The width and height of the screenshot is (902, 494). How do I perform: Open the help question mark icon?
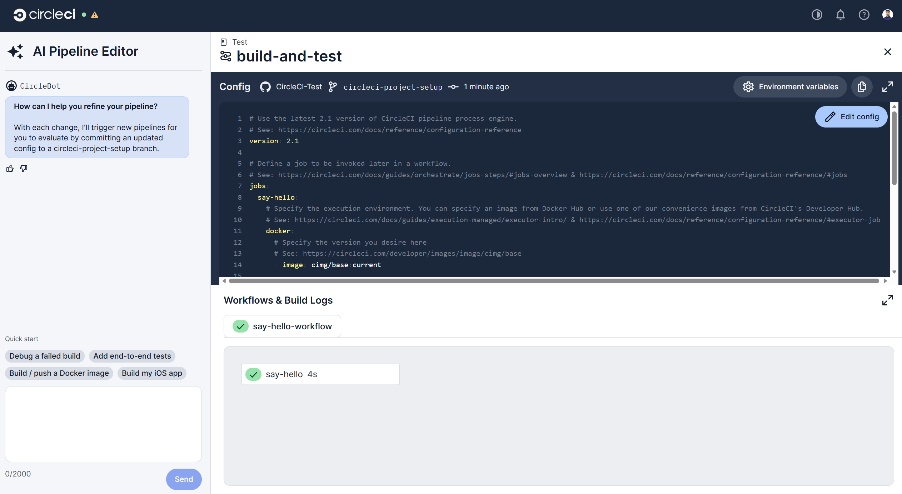click(x=864, y=15)
